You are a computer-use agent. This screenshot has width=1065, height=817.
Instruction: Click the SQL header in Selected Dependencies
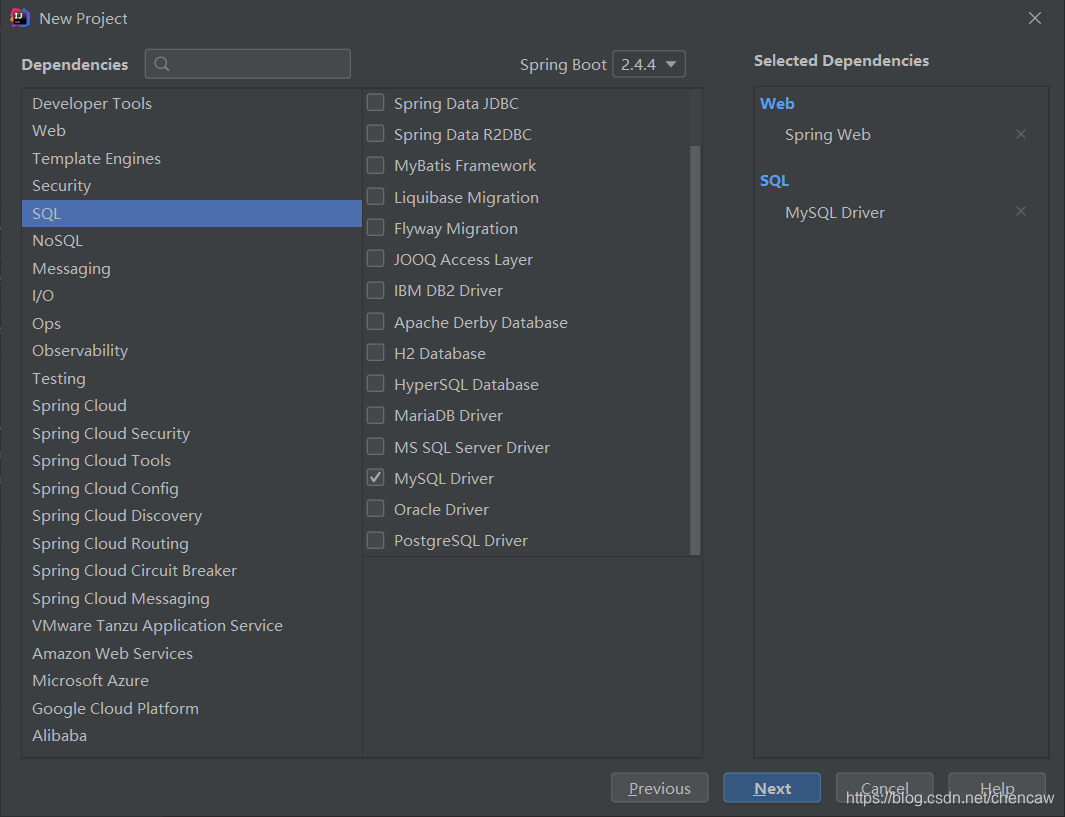click(x=774, y=181)
